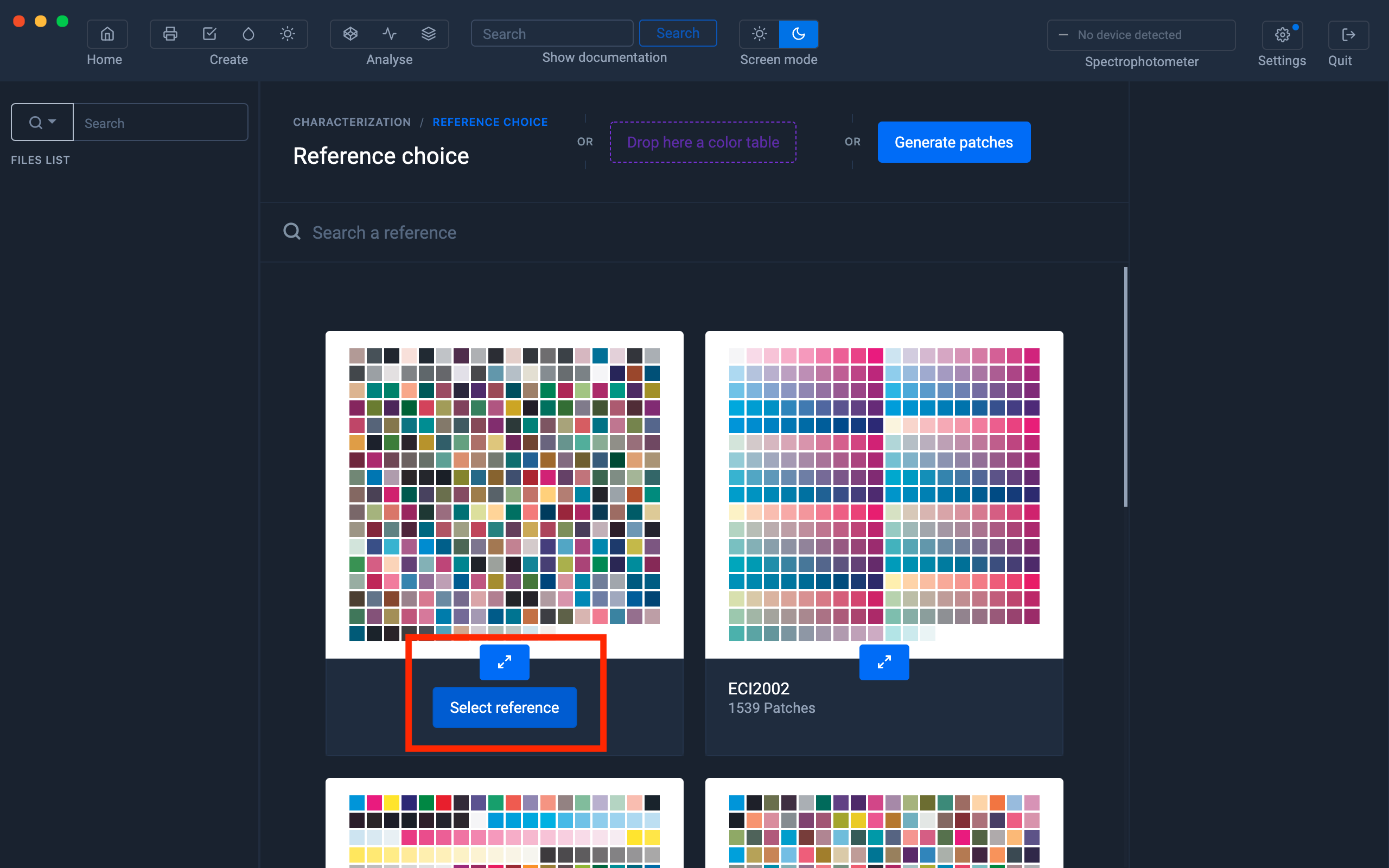The image size is (1389, 868).
Task: Click the Analyse label
Action: coord(389,60)
